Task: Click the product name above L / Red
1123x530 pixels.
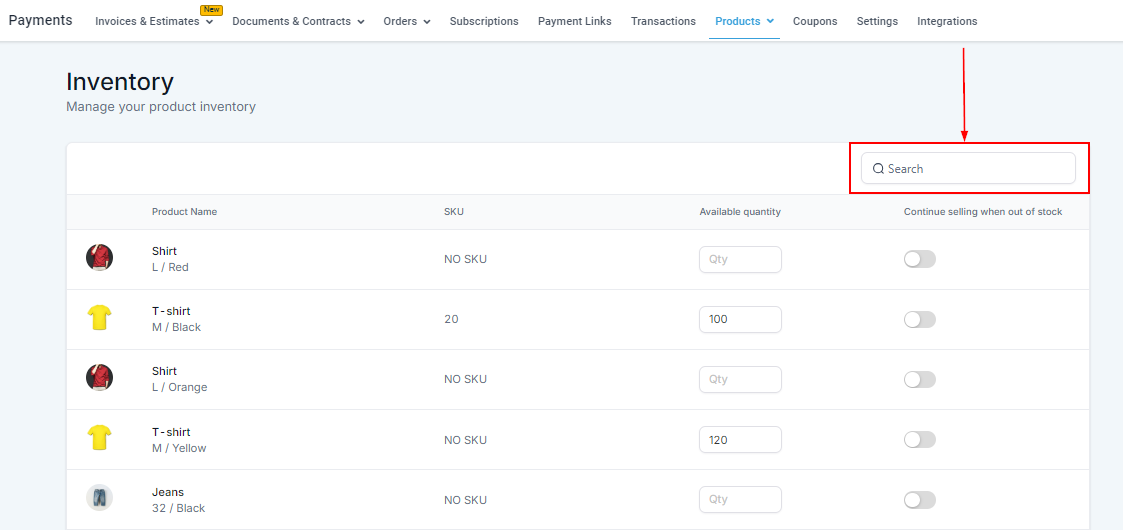Action: [x=164, y=251]
